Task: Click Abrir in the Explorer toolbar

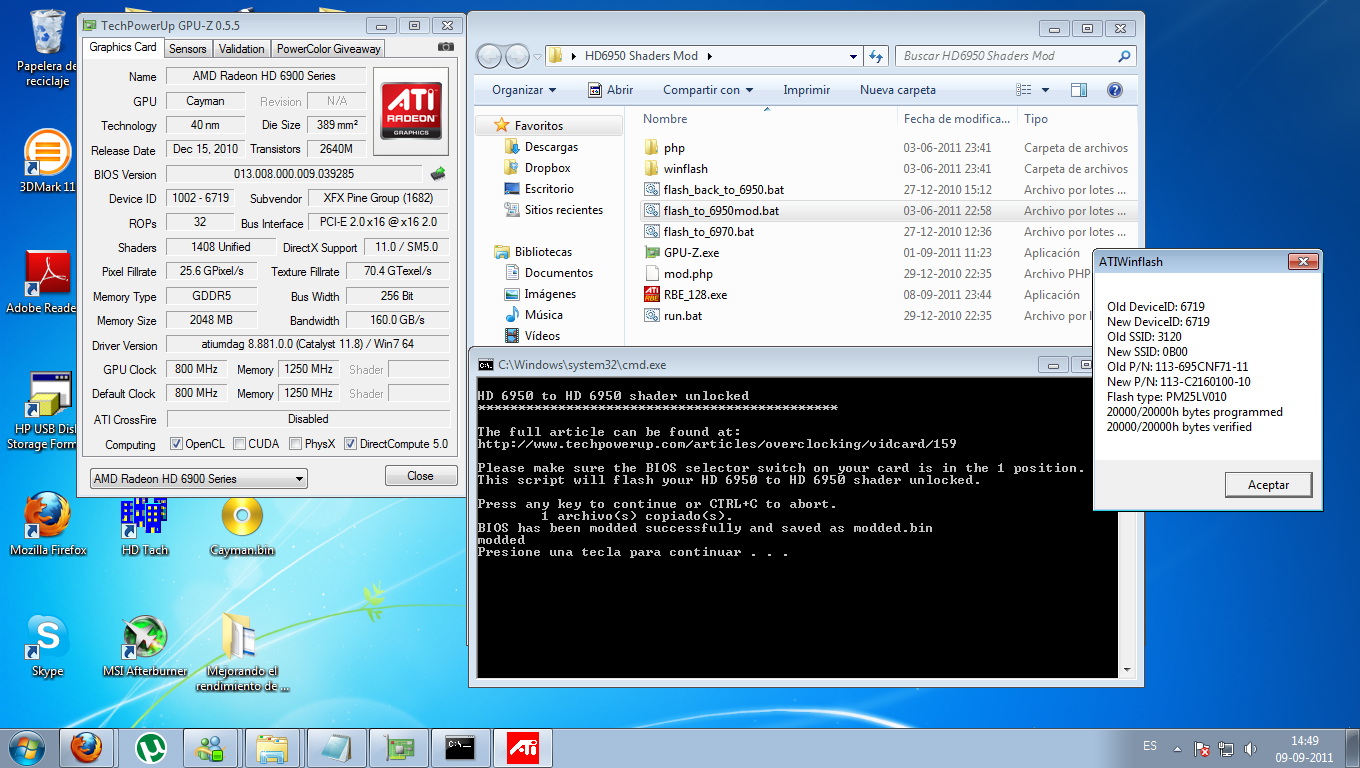Action: 609,90
